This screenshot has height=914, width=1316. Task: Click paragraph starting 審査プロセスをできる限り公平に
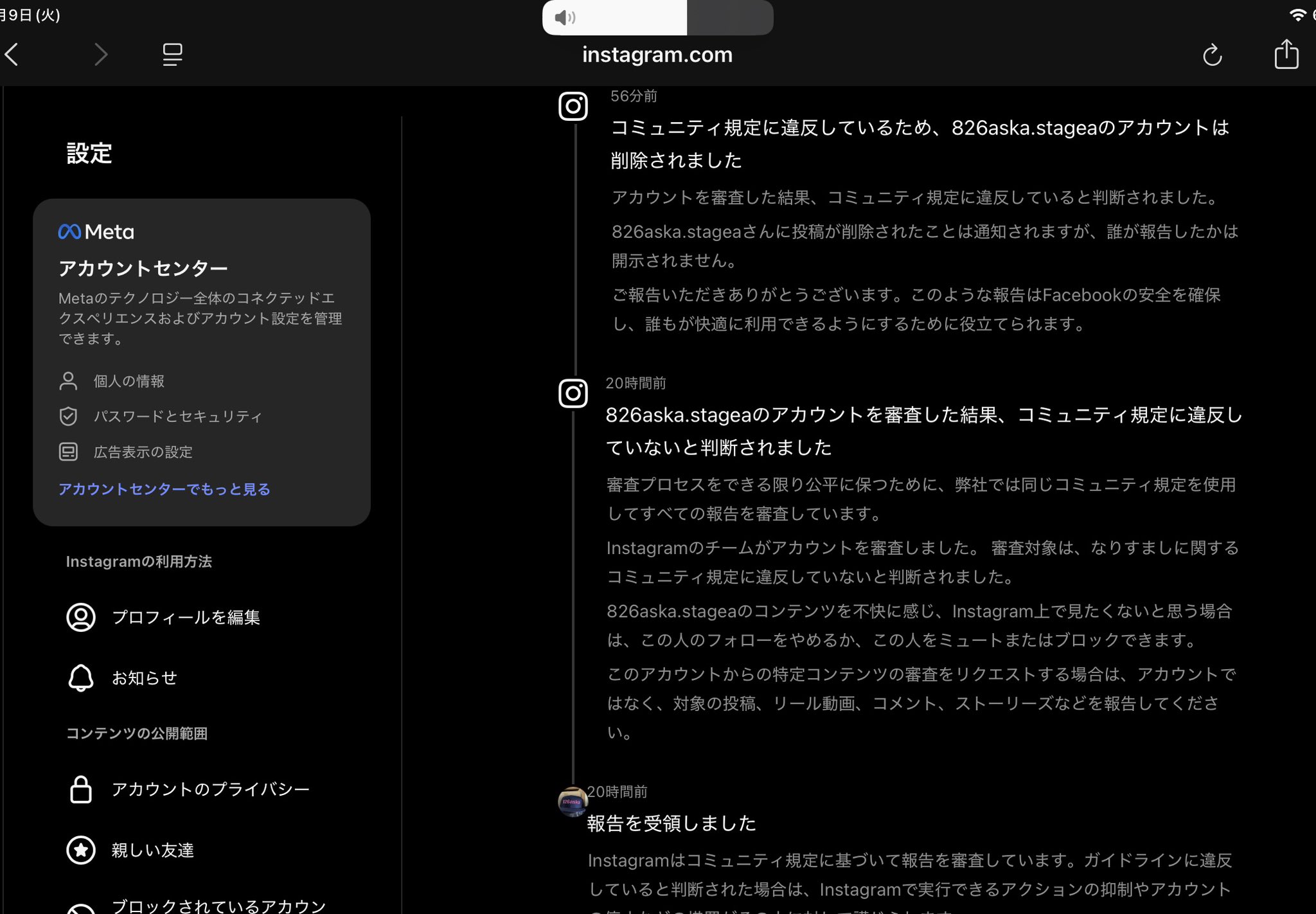921,499
